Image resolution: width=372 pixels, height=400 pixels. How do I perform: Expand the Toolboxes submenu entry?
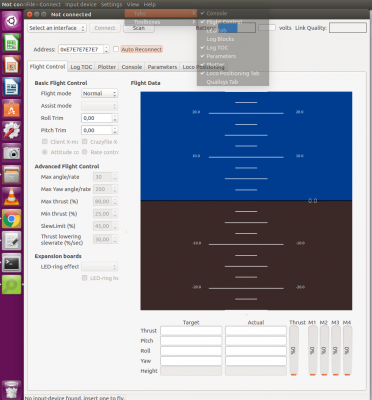[161, 22]
